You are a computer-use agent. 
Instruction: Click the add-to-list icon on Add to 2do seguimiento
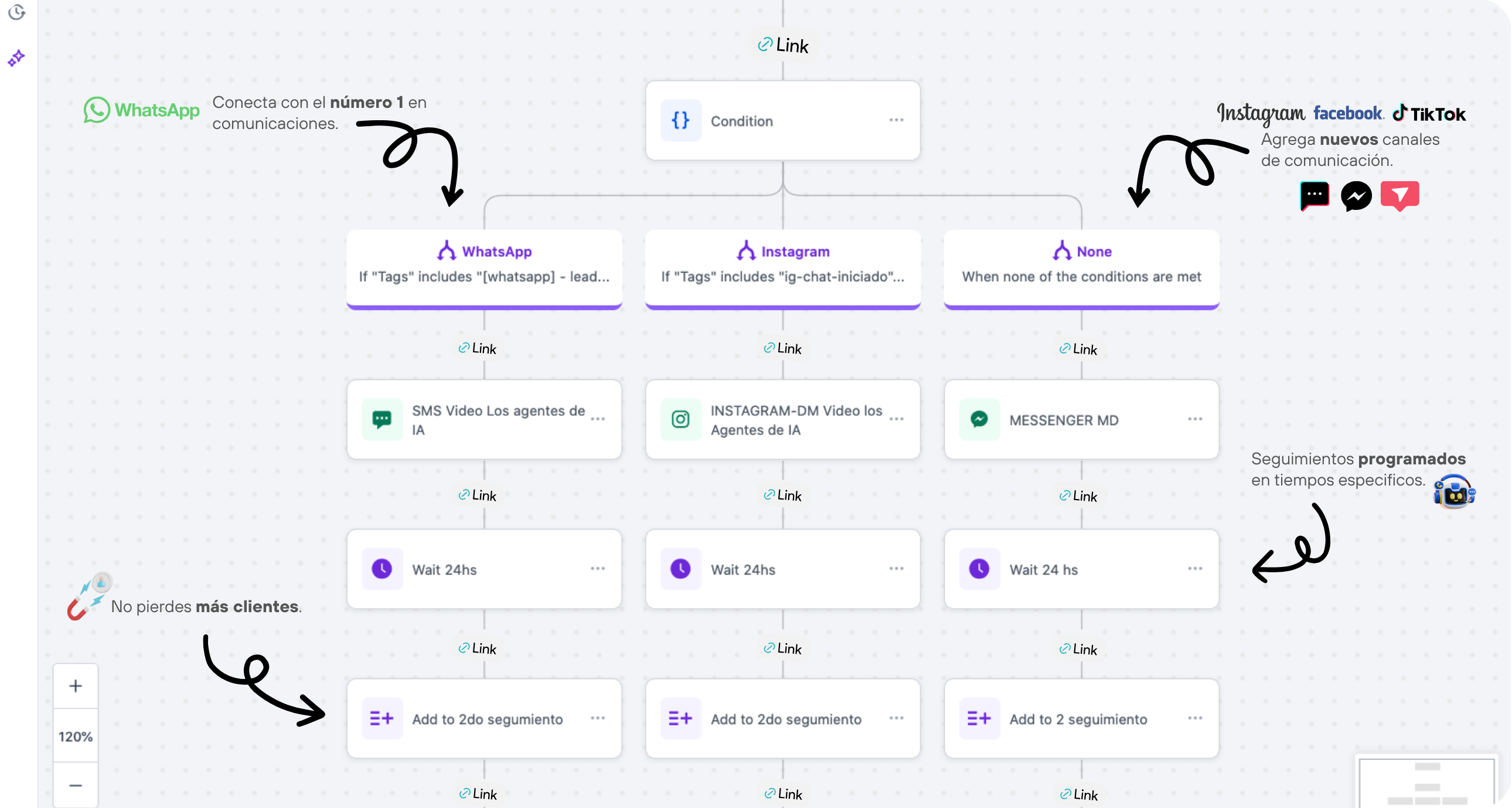(382, 718)
